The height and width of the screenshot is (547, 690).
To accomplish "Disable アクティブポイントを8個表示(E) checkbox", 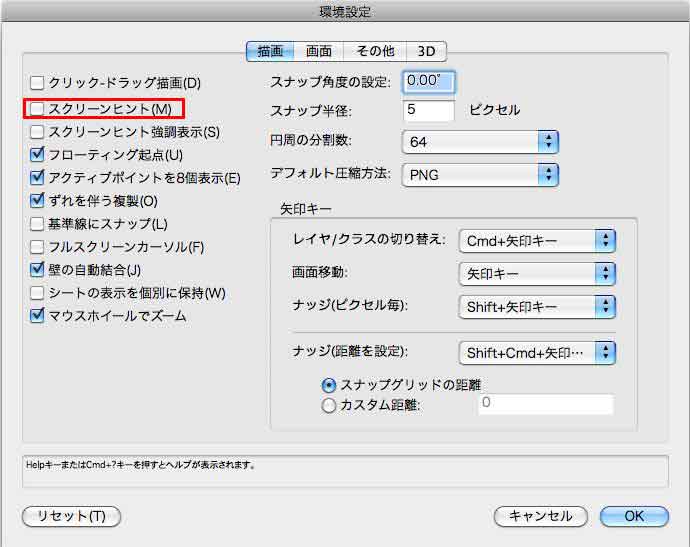I will pos(38,178).
